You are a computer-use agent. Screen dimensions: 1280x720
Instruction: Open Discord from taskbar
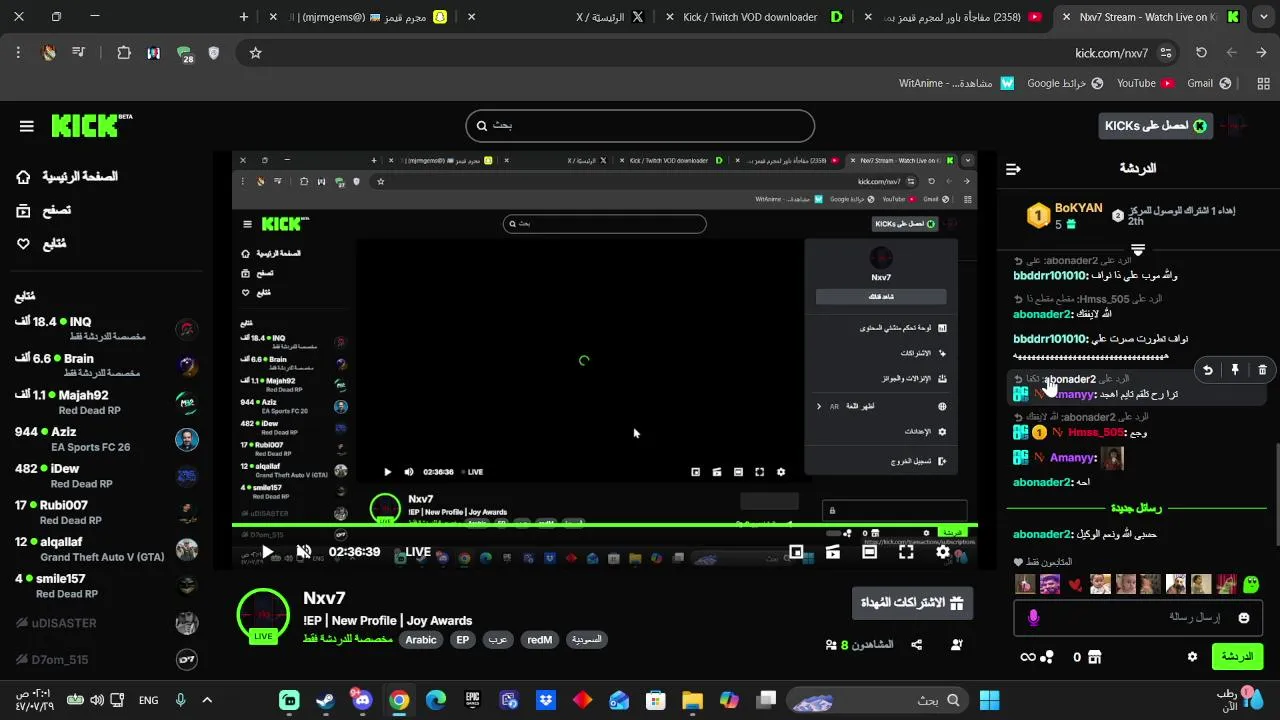click(362, 700)
